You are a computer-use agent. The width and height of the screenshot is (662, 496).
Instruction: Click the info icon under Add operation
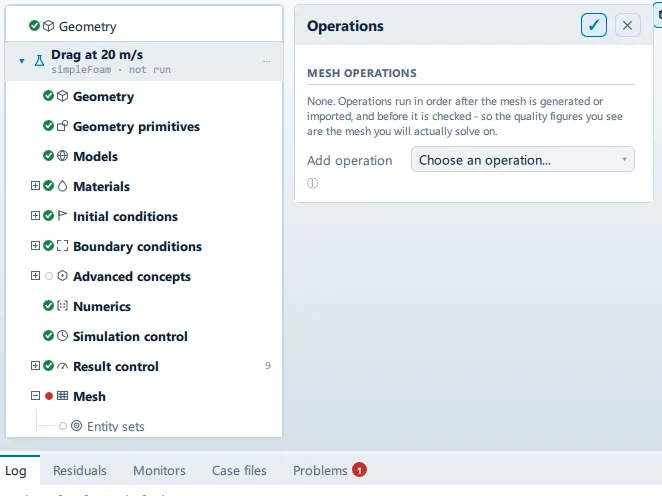point(312,183)
